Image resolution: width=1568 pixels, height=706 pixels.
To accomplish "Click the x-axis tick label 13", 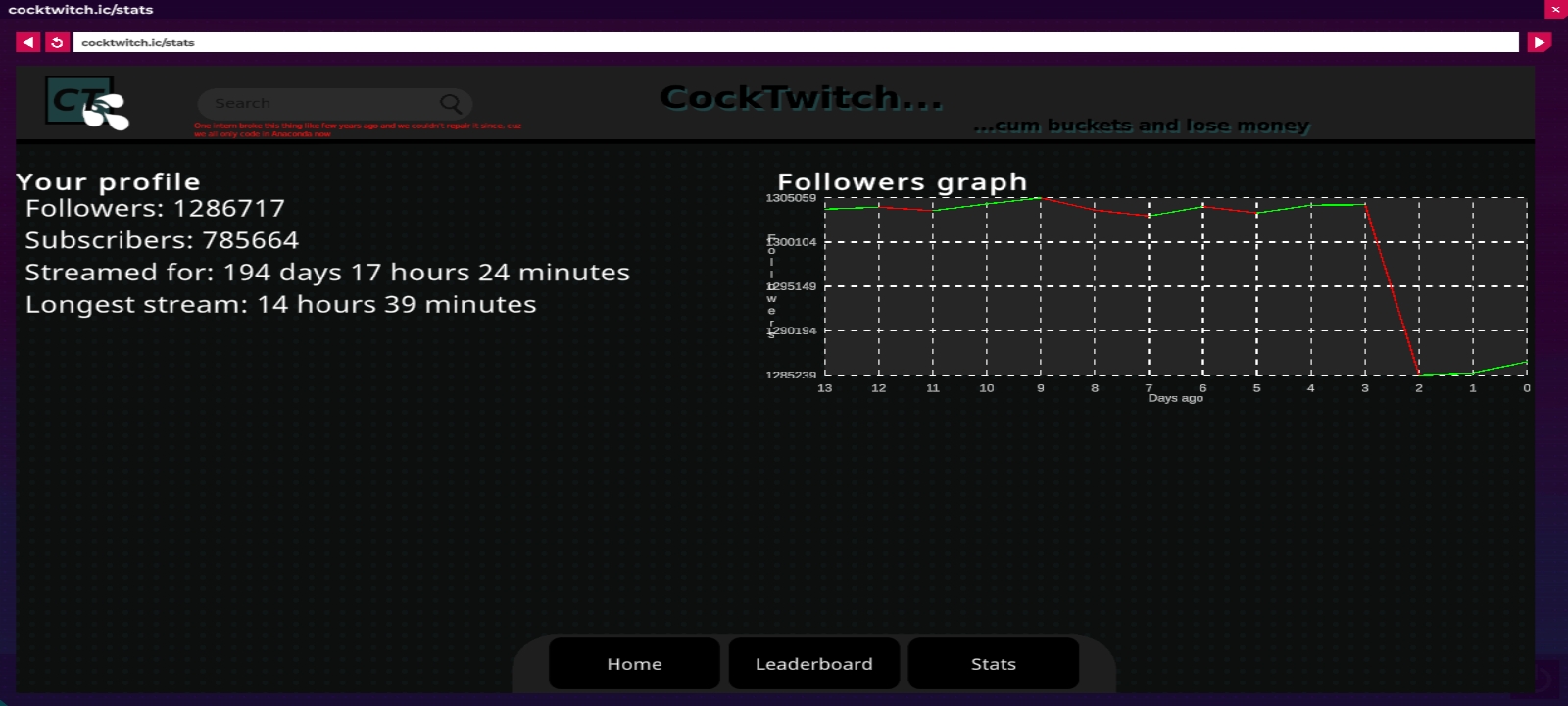I will 825,388.
